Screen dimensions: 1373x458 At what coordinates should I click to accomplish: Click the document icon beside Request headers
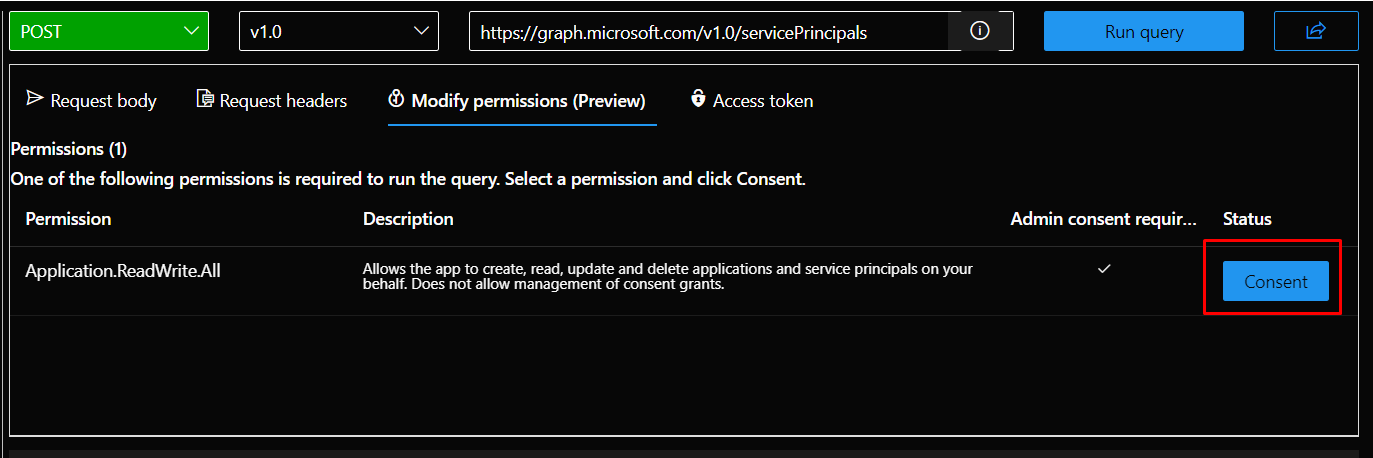pos(205,99)
